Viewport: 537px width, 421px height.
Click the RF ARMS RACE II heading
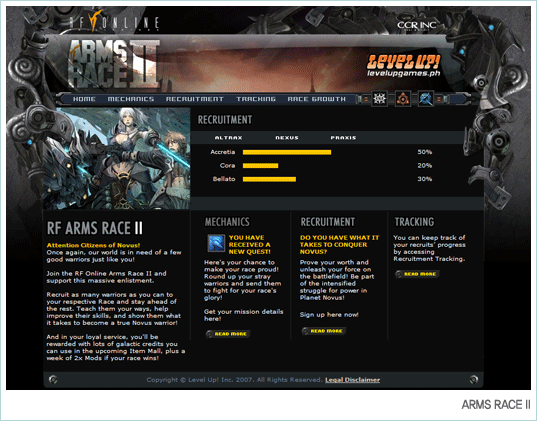[95, 228]
